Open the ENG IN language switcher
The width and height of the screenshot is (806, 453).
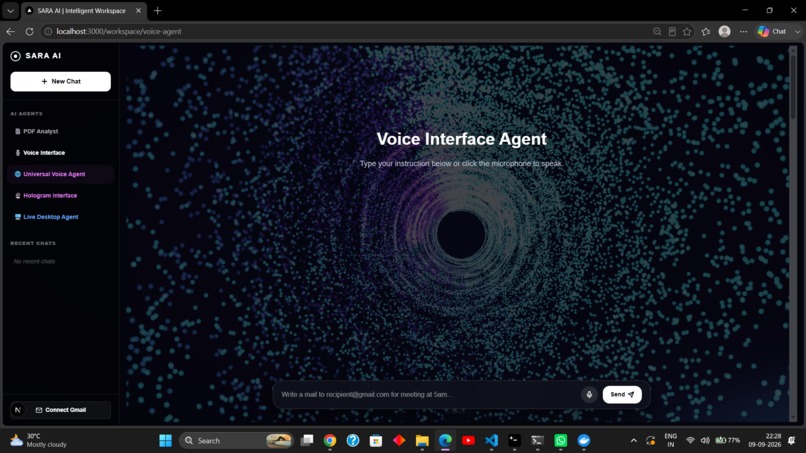(x=671, y=441)
